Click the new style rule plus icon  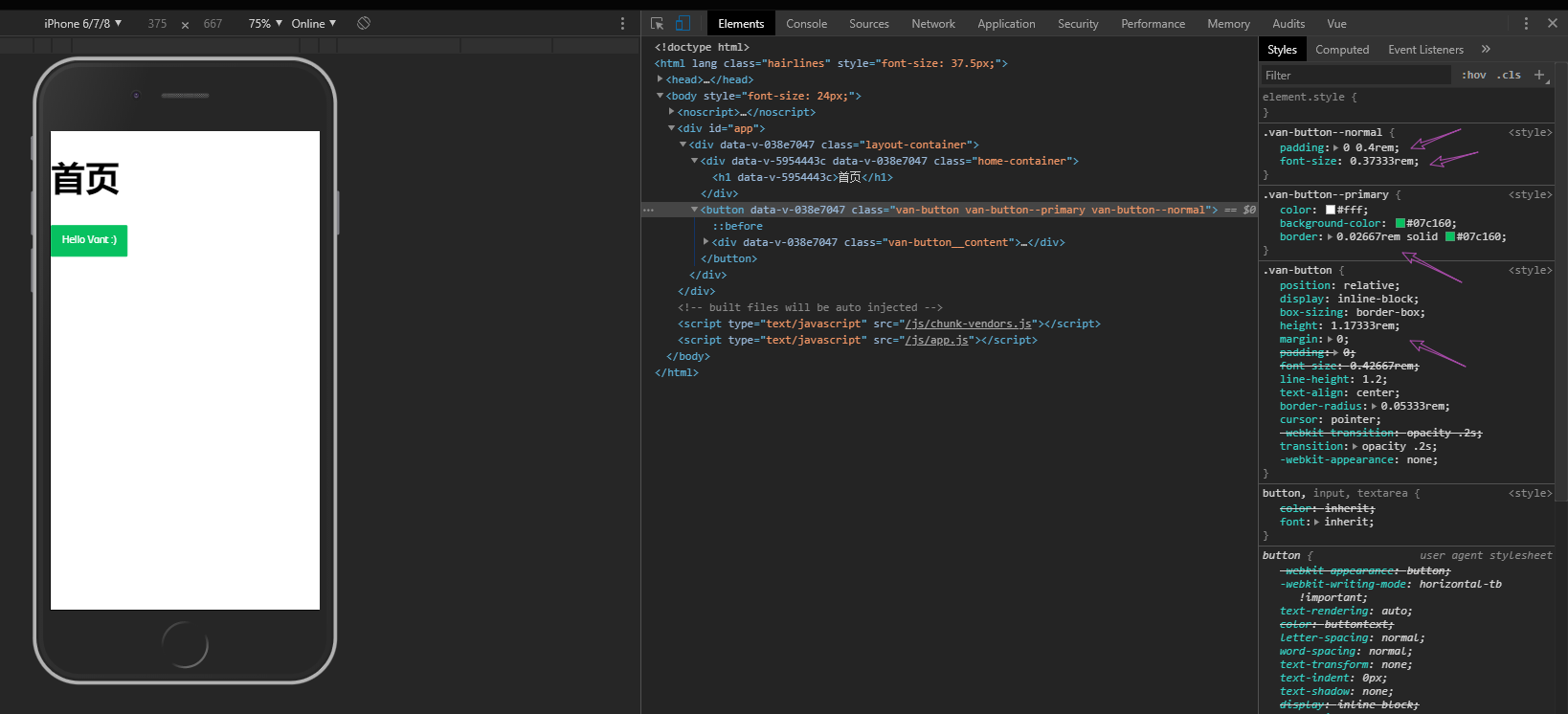tap(1539, 75)
